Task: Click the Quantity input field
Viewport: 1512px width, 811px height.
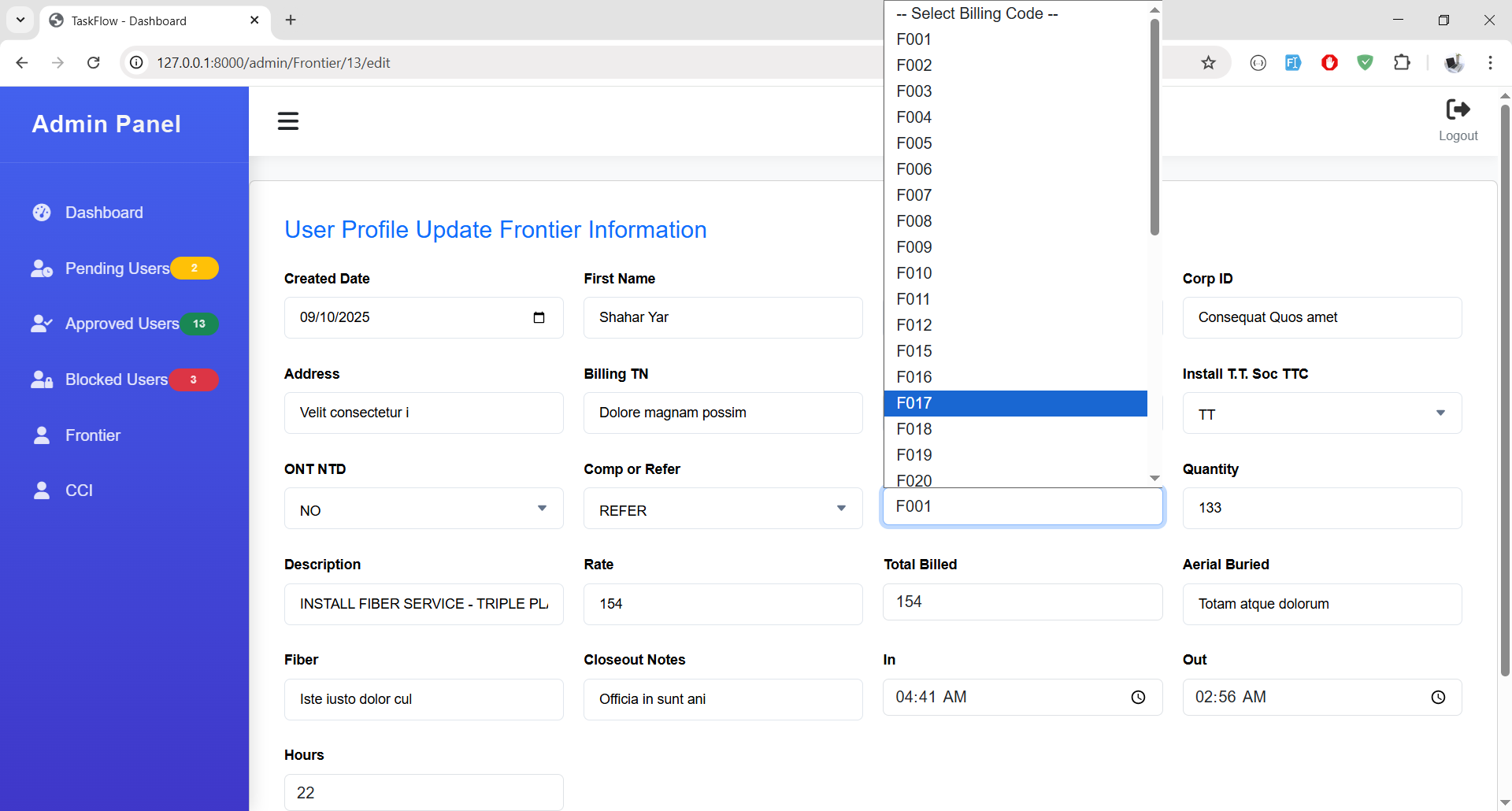Action: click(1321, 509)
